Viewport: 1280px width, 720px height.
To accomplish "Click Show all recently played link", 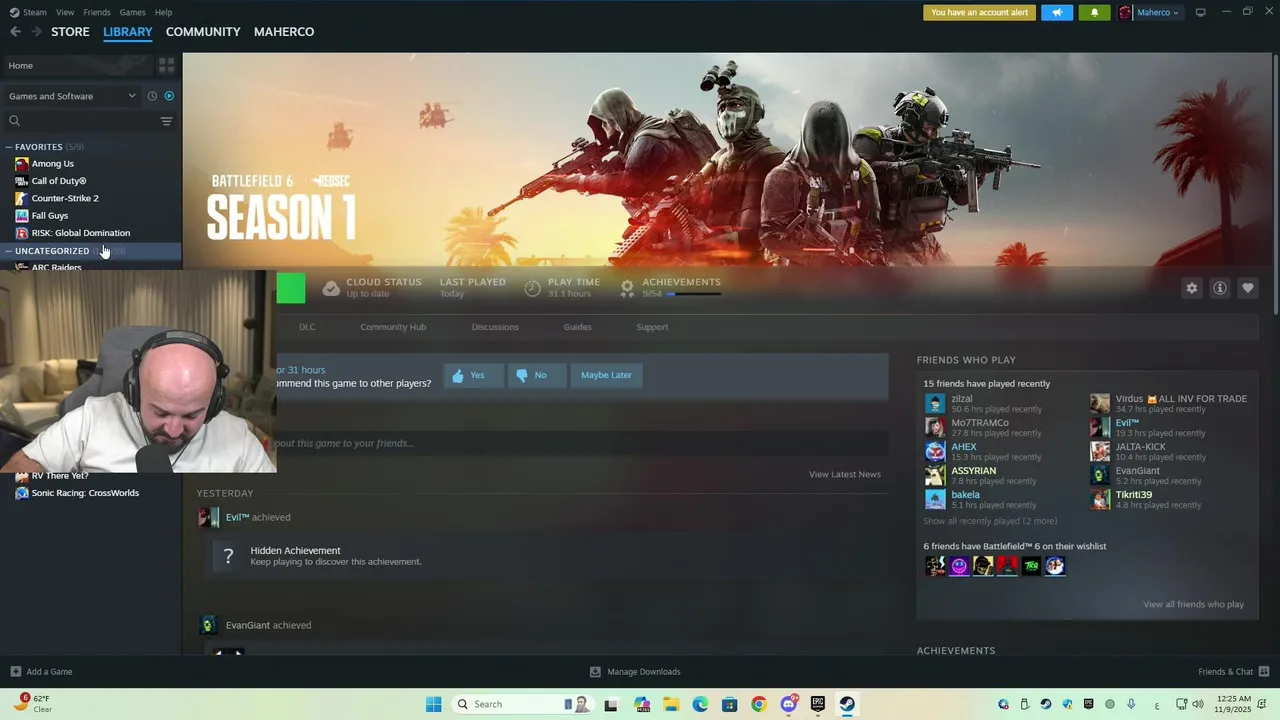I will tap(990, 521).
